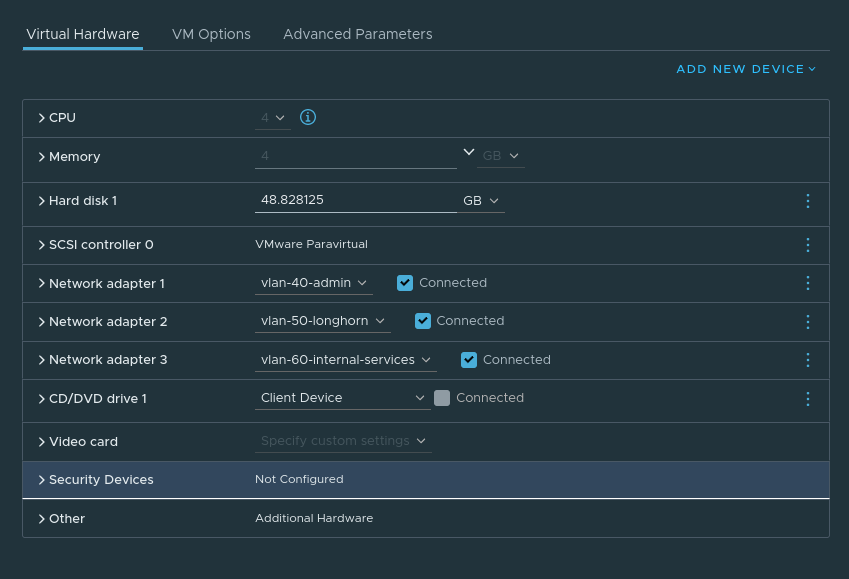849x579 pixels.
Task: Click the Memory size input field
Action: coord(356,156)
